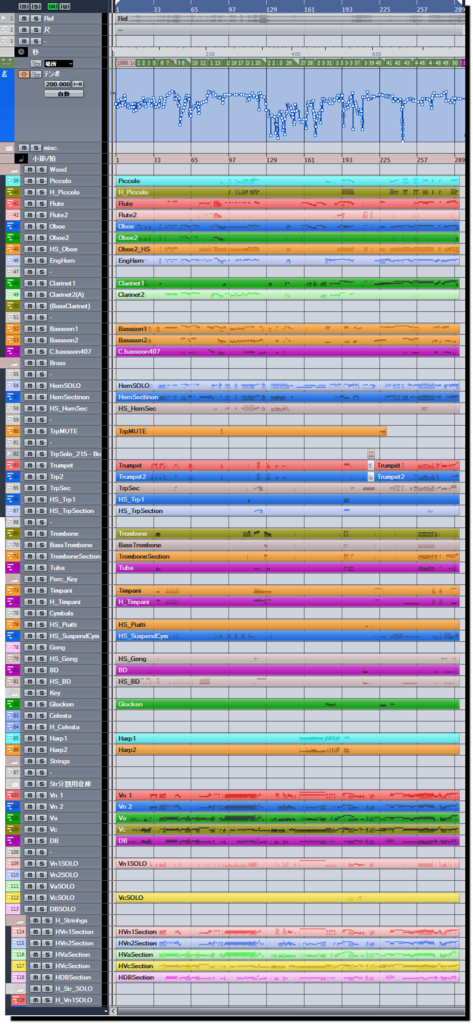Click the marker track icon
This screenshot has width=473, height=1024.
tap(7, 63)
